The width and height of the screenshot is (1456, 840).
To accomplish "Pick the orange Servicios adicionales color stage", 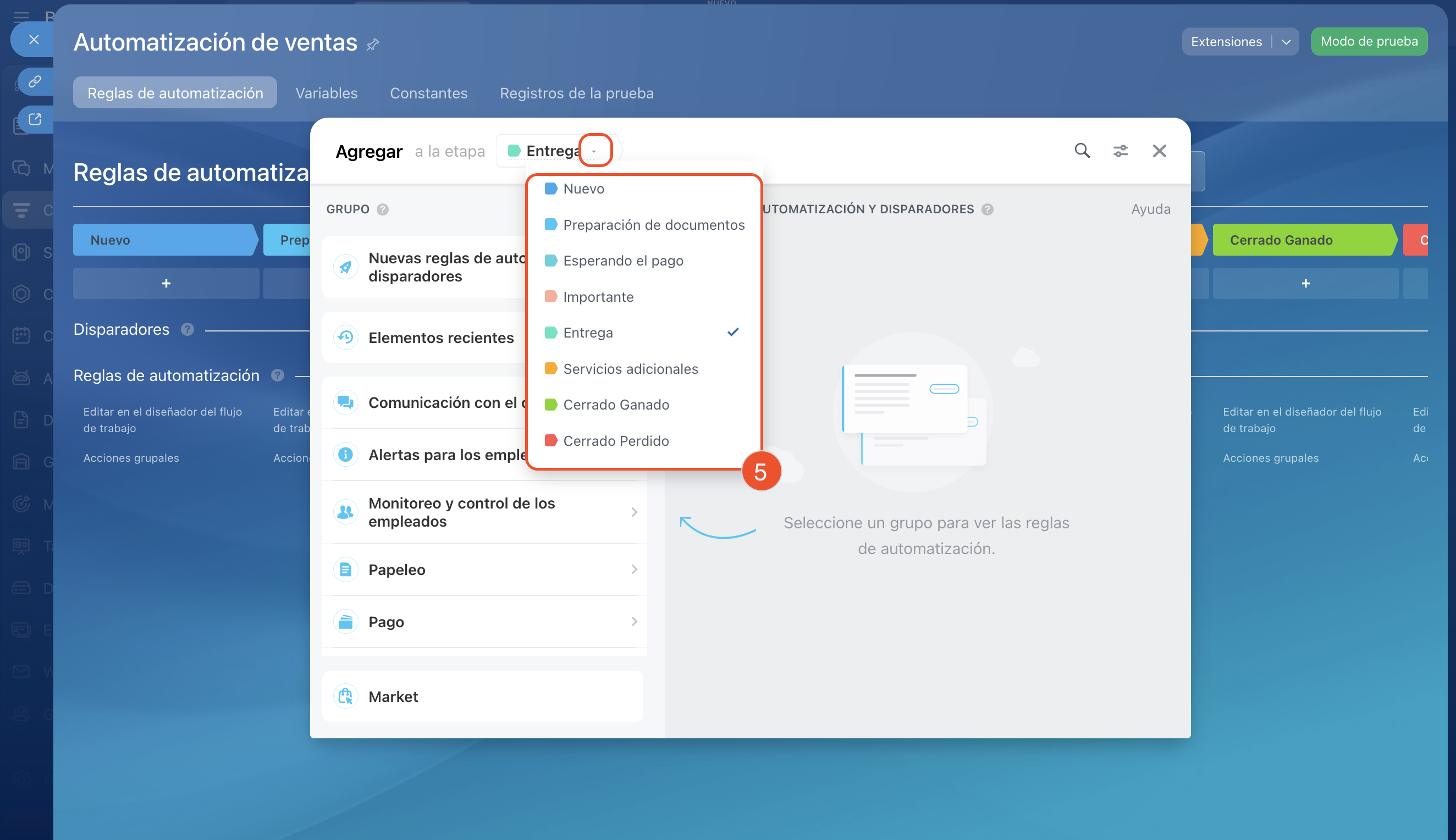I will click(630, 369).
